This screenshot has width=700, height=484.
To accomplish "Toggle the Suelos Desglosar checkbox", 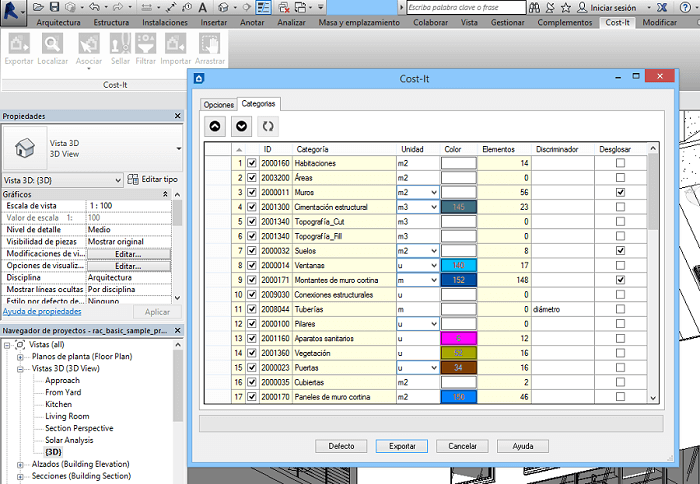I will coord(620,250).
